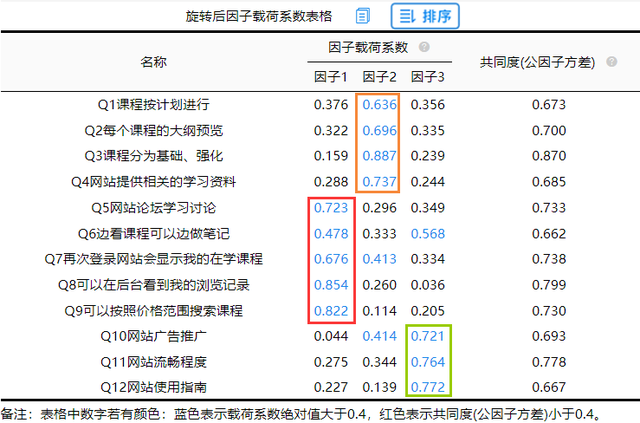Select the 因子1 column header
Image resolution: width=640 pixels, height=423 pixels.
pos(331,77)
